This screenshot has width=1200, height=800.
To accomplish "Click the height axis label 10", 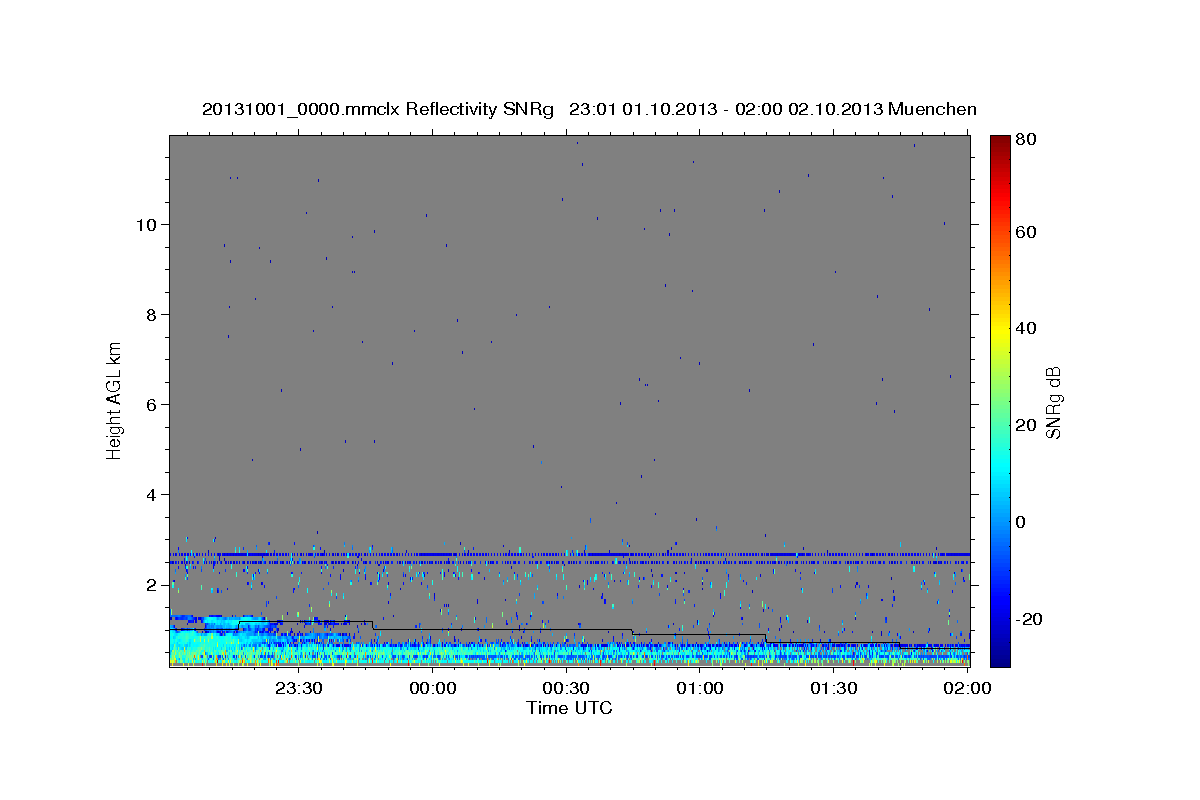I will pyautogui.click(x=146, y=224).
